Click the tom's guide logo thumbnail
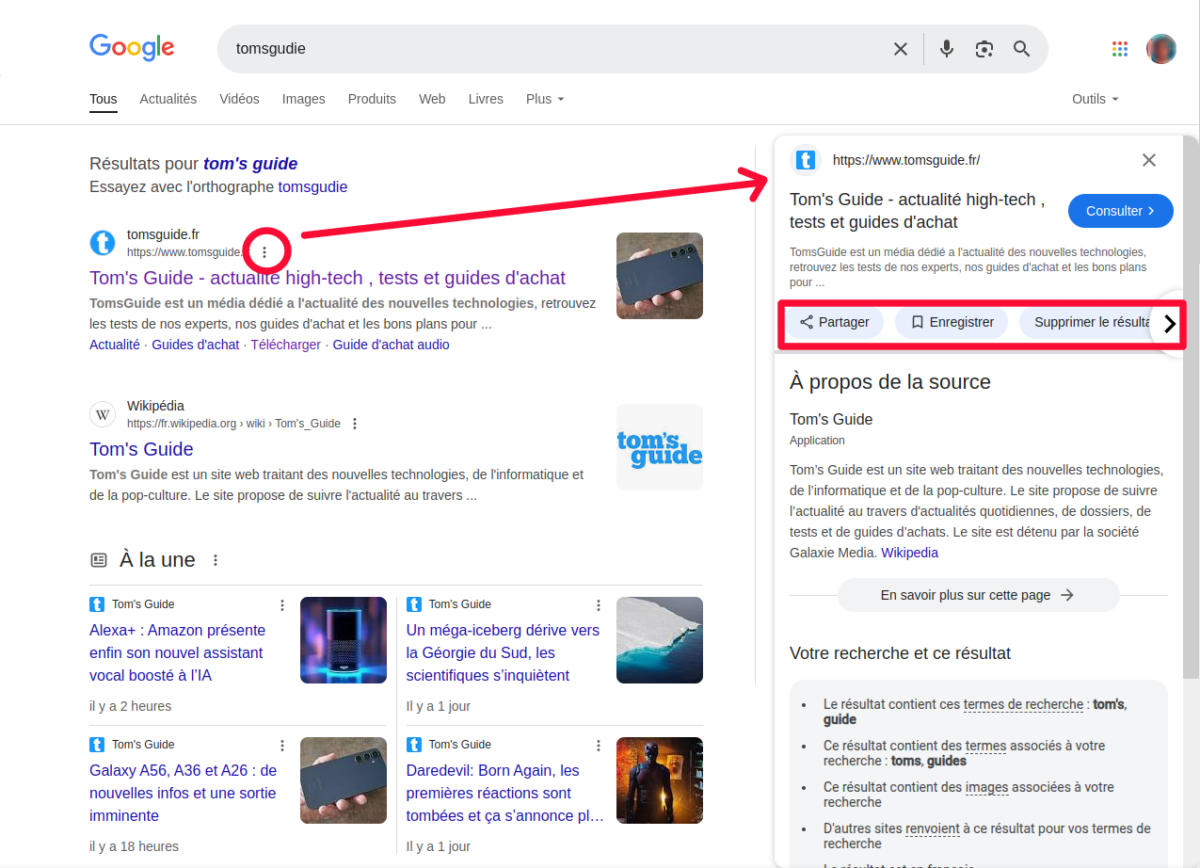This screenshot has width=1200, height=868. 659,447
